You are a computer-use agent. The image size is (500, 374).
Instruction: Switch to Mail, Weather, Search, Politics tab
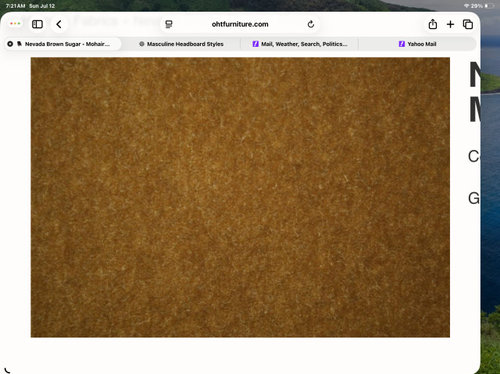299,44
